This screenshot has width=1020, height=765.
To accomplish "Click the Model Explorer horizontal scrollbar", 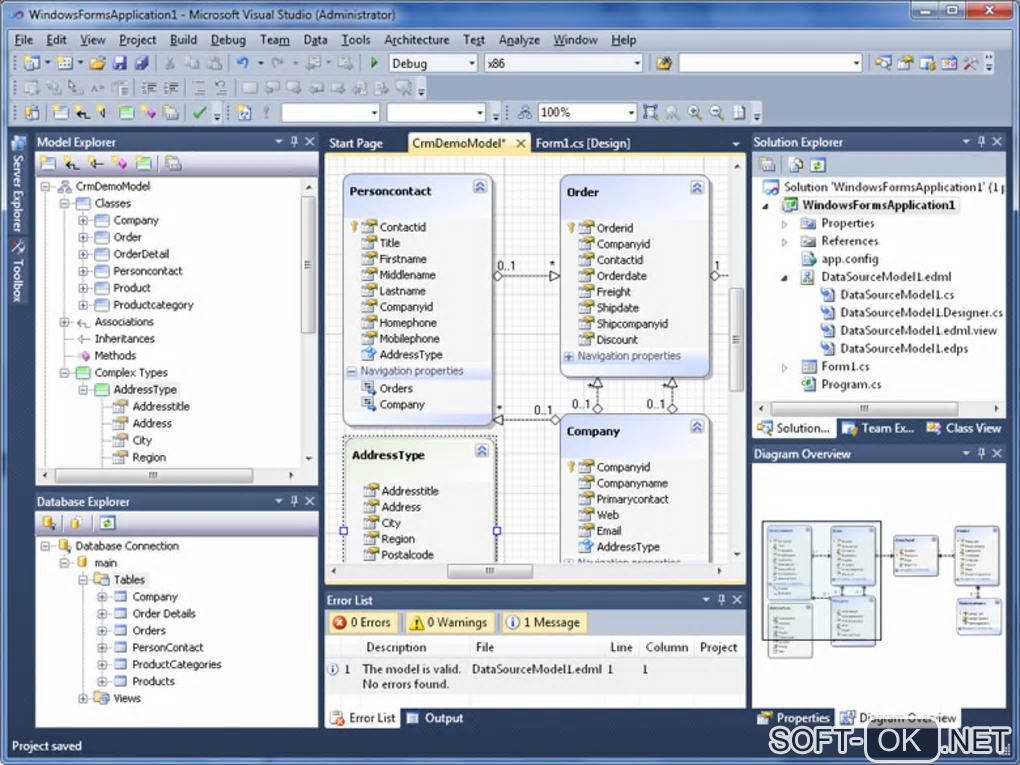I will click(154, 476).
